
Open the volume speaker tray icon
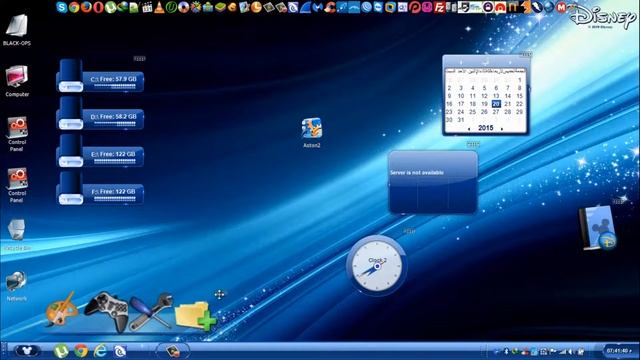(x=571, y=351)
